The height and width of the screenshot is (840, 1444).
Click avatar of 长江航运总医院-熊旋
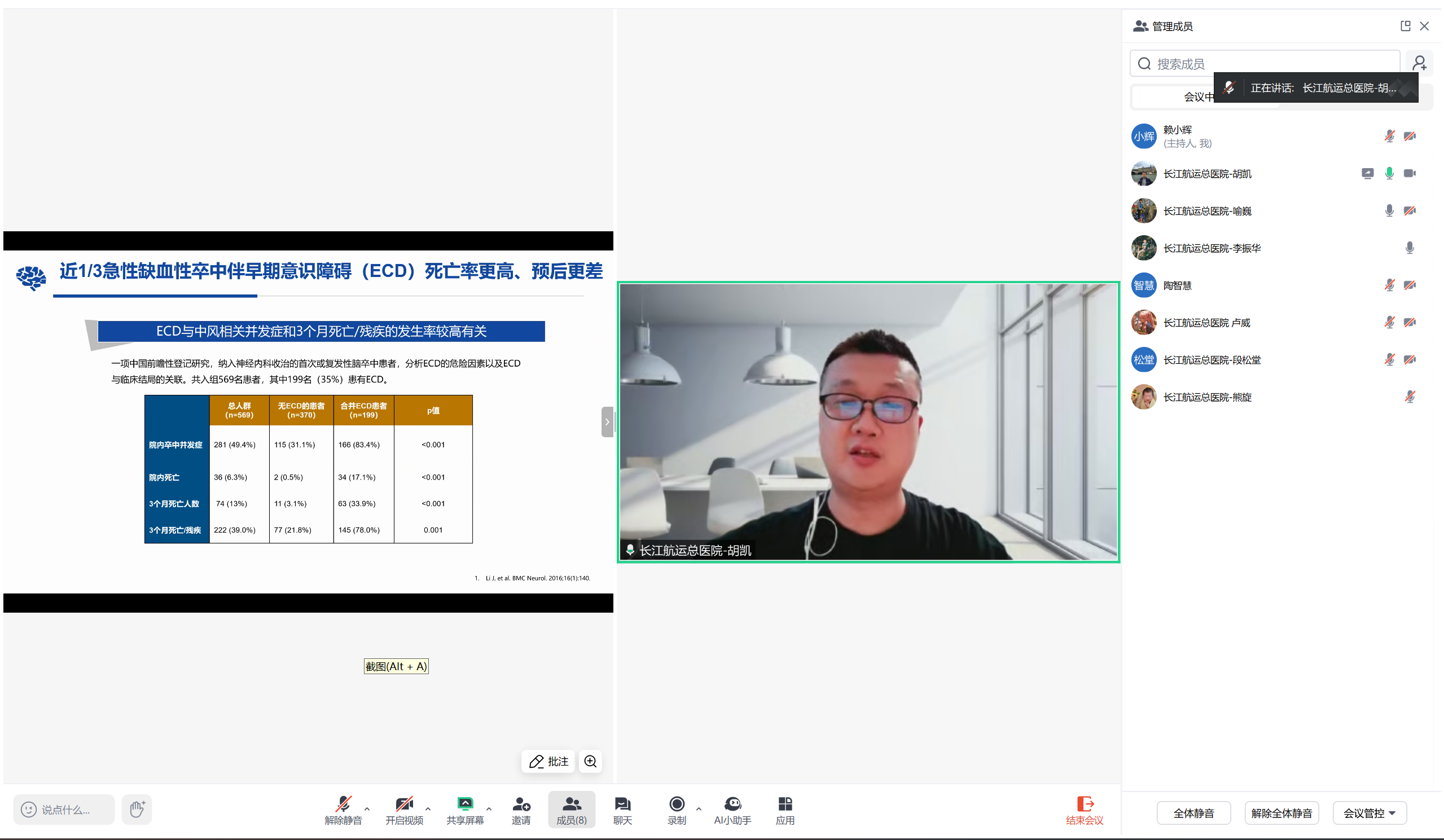point(1143,397)
